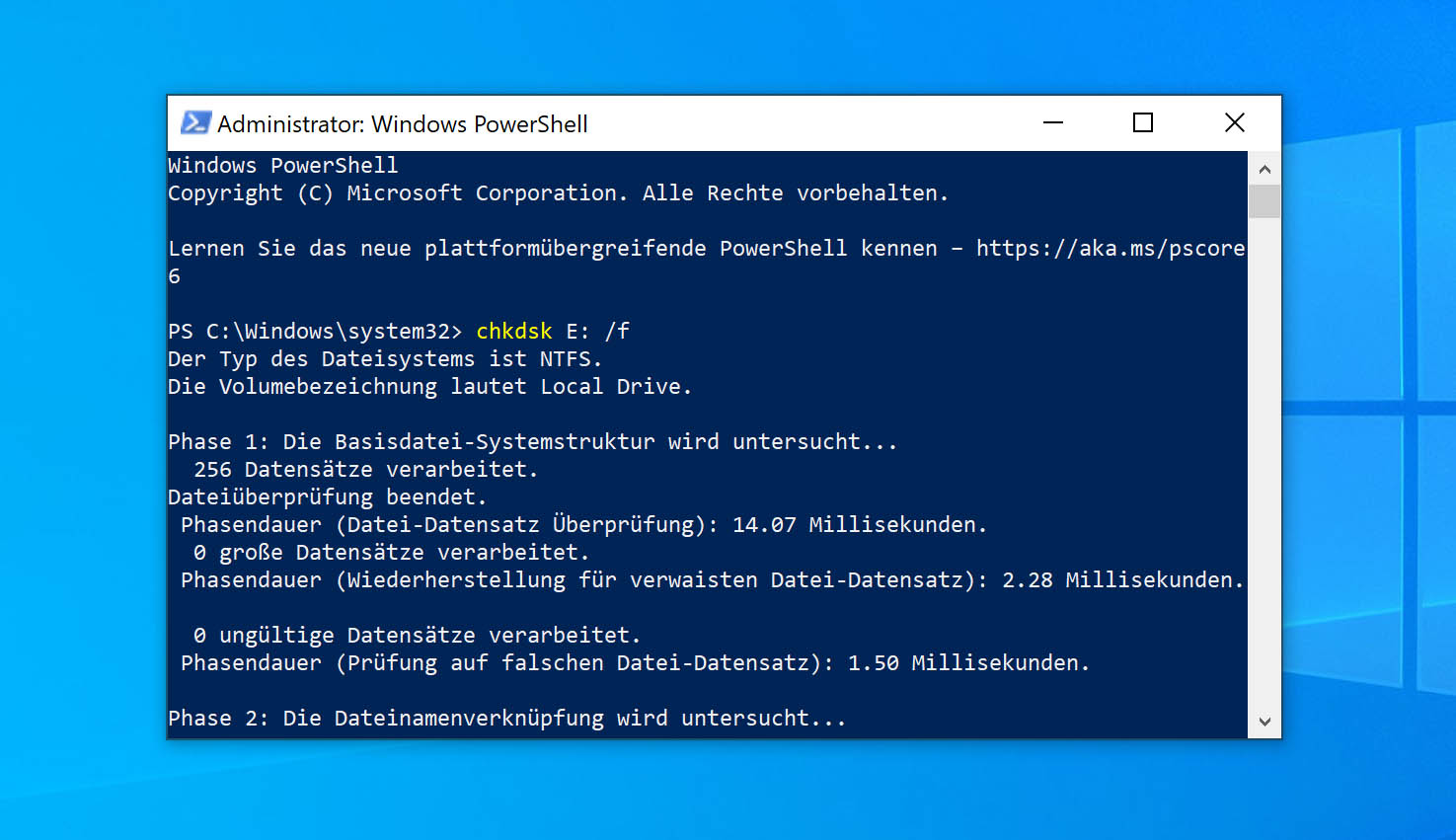Maximize the PowerShell window
The width and height of the screenshot is (1456, 840).
pos(1143,122)
